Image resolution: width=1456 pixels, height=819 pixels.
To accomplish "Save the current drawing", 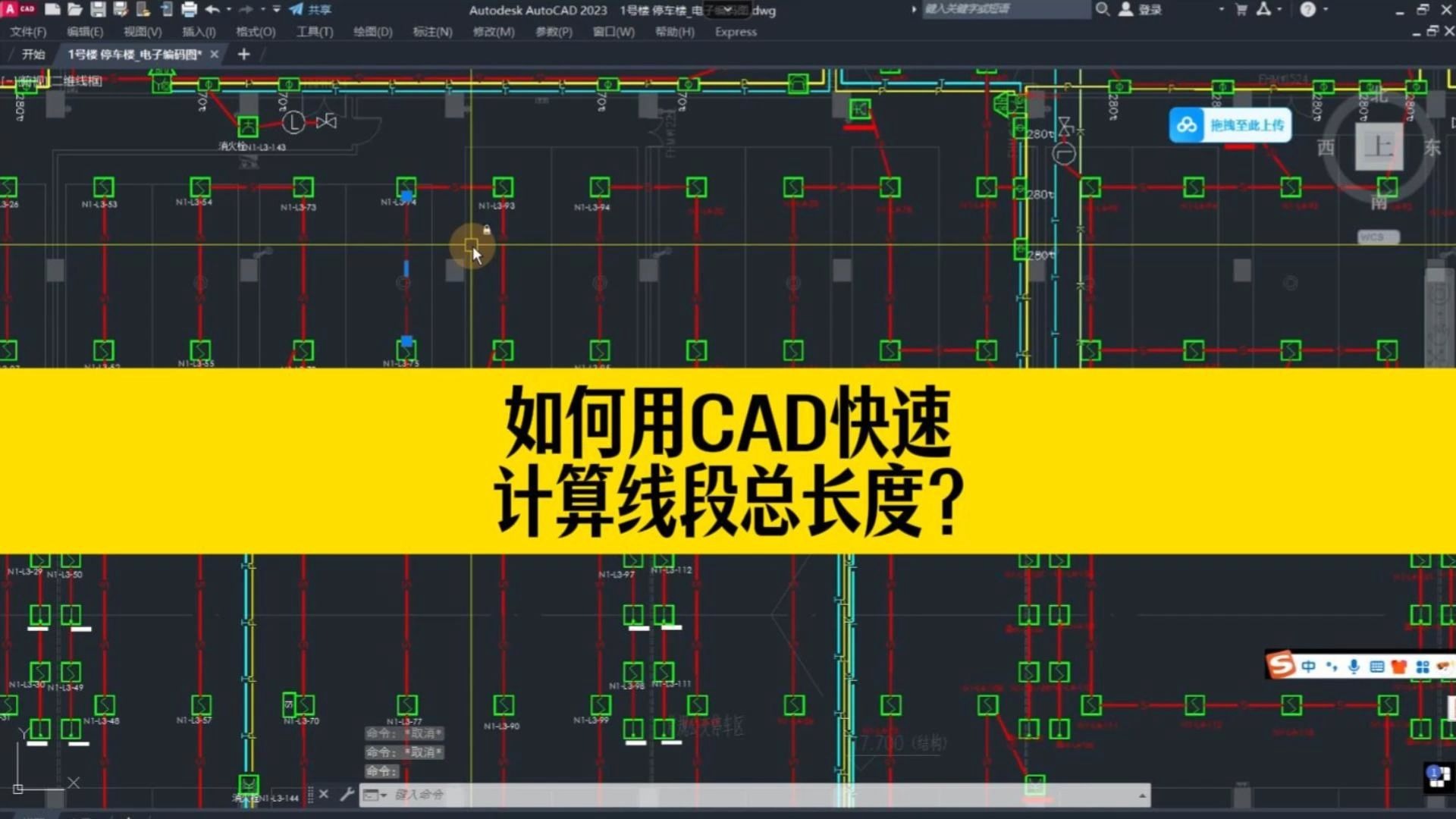I will pos(97,11).
